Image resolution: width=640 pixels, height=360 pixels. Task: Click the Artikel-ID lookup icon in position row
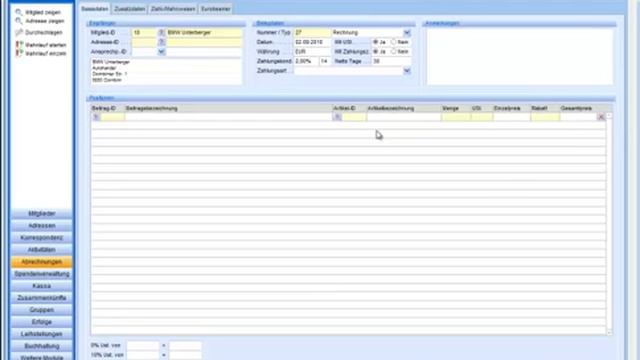coord(337,117)
